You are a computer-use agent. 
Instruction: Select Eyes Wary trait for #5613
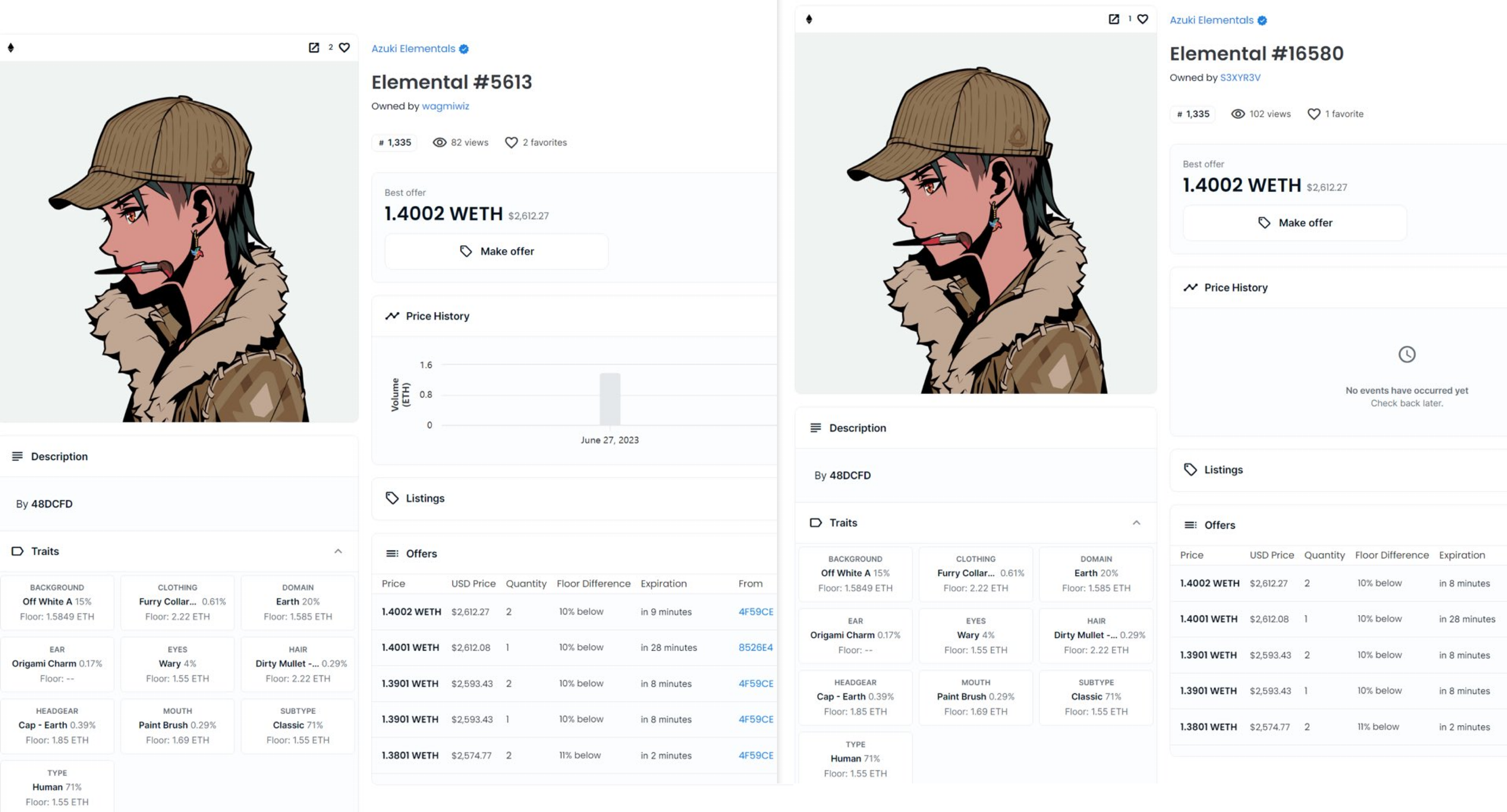(177, 665)
